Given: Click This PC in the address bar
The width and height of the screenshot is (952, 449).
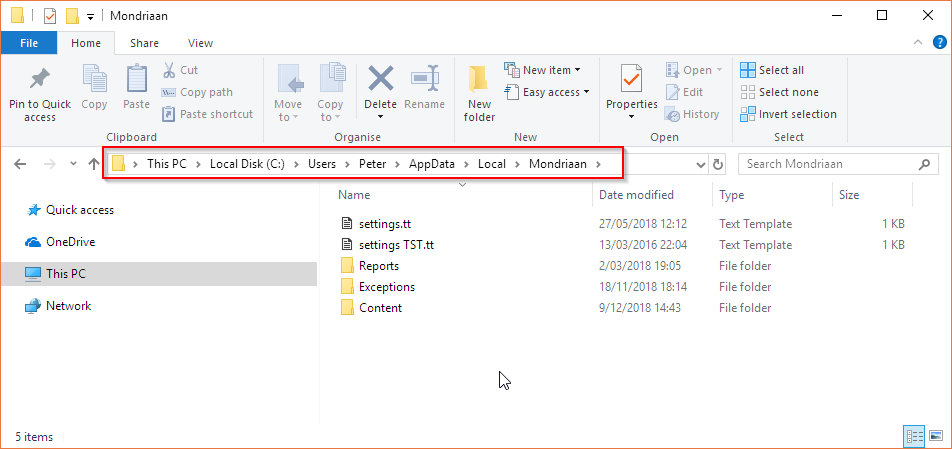Looking at the screenshot, I should pyautogui.click(x=167, y=164).
